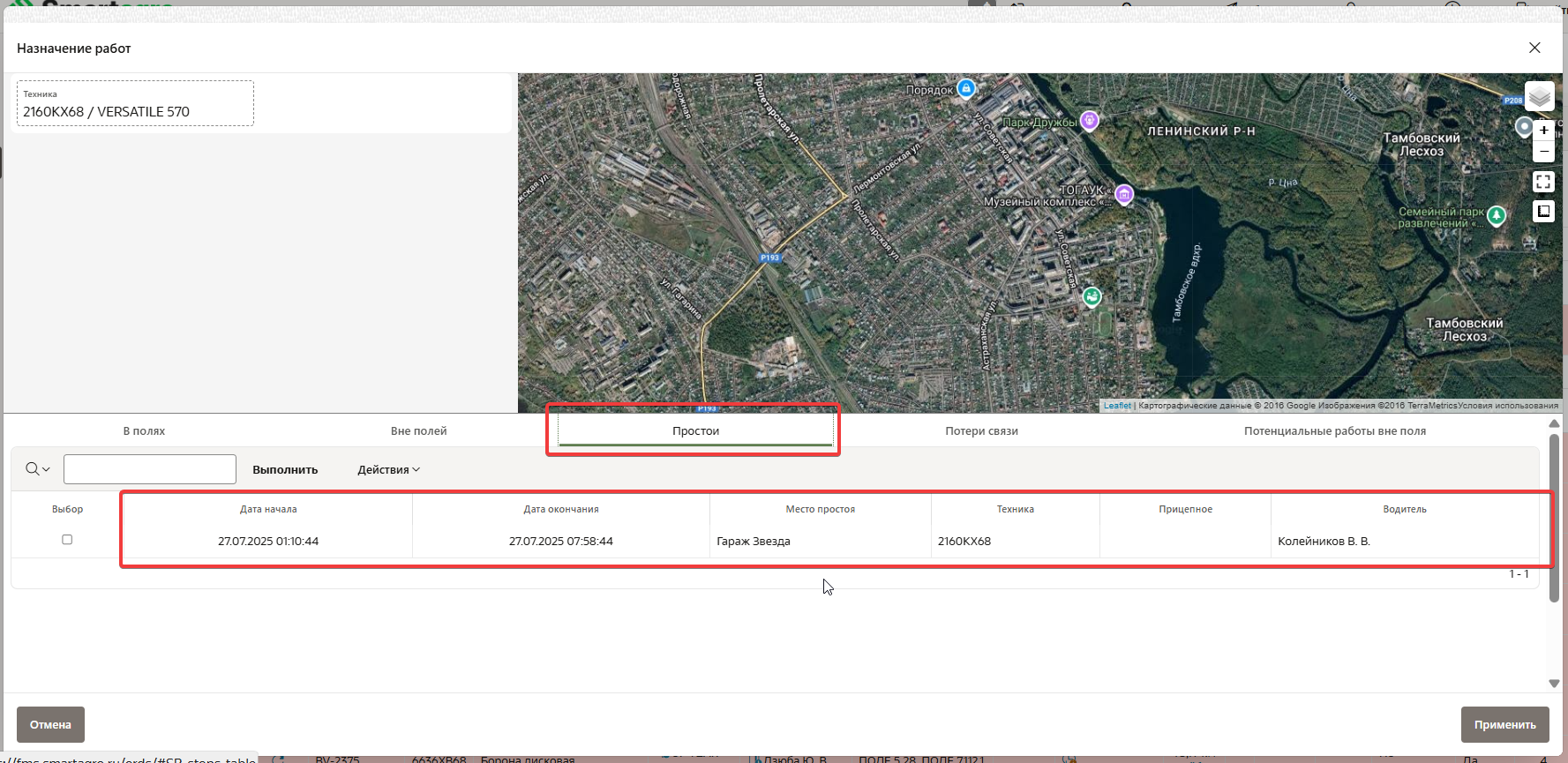This screenshot has width=1568, height=763.
Task: Focus the report search text field
Action: 150,469
